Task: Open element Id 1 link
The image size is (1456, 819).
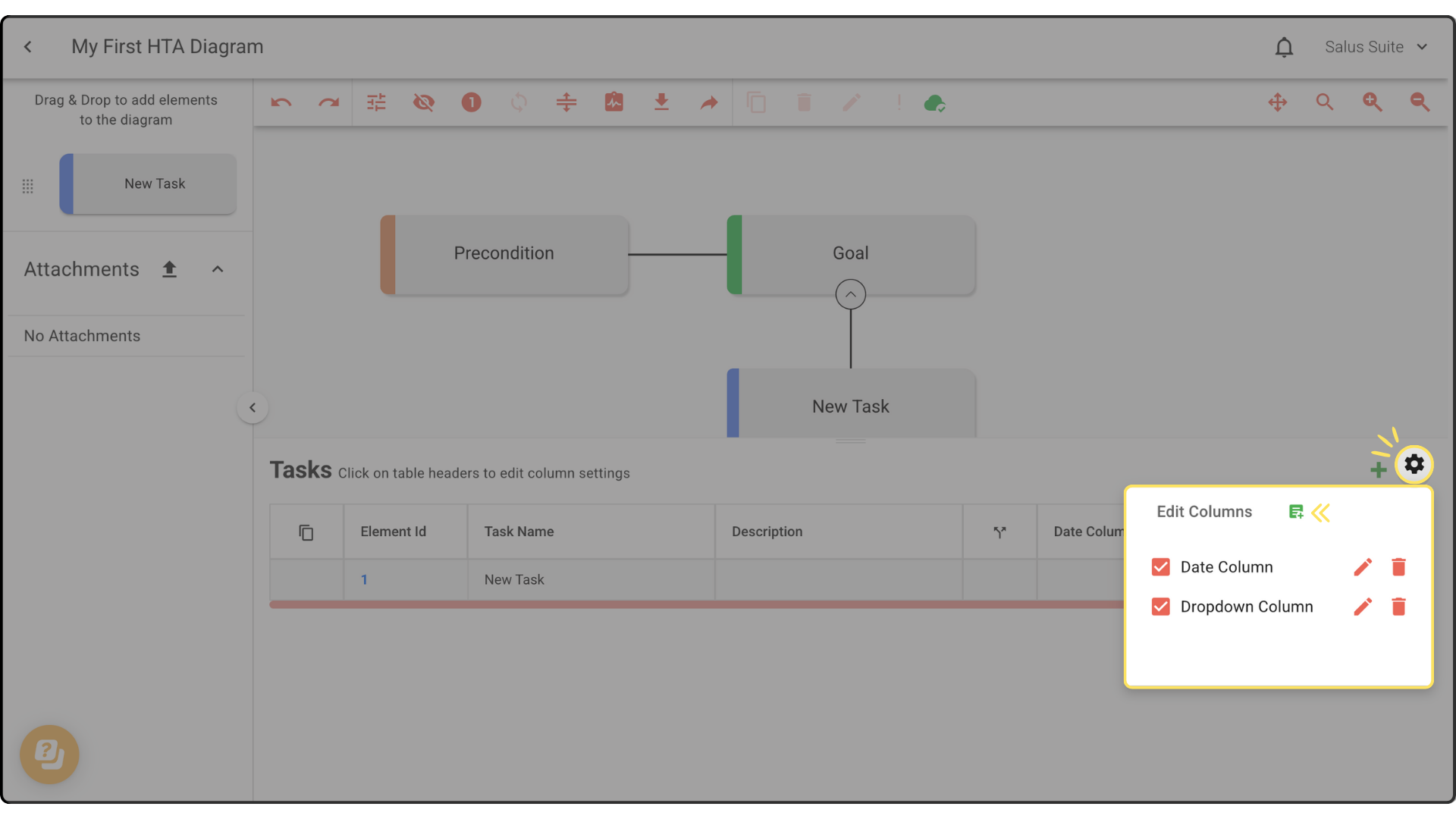Action: coord(364,579)
